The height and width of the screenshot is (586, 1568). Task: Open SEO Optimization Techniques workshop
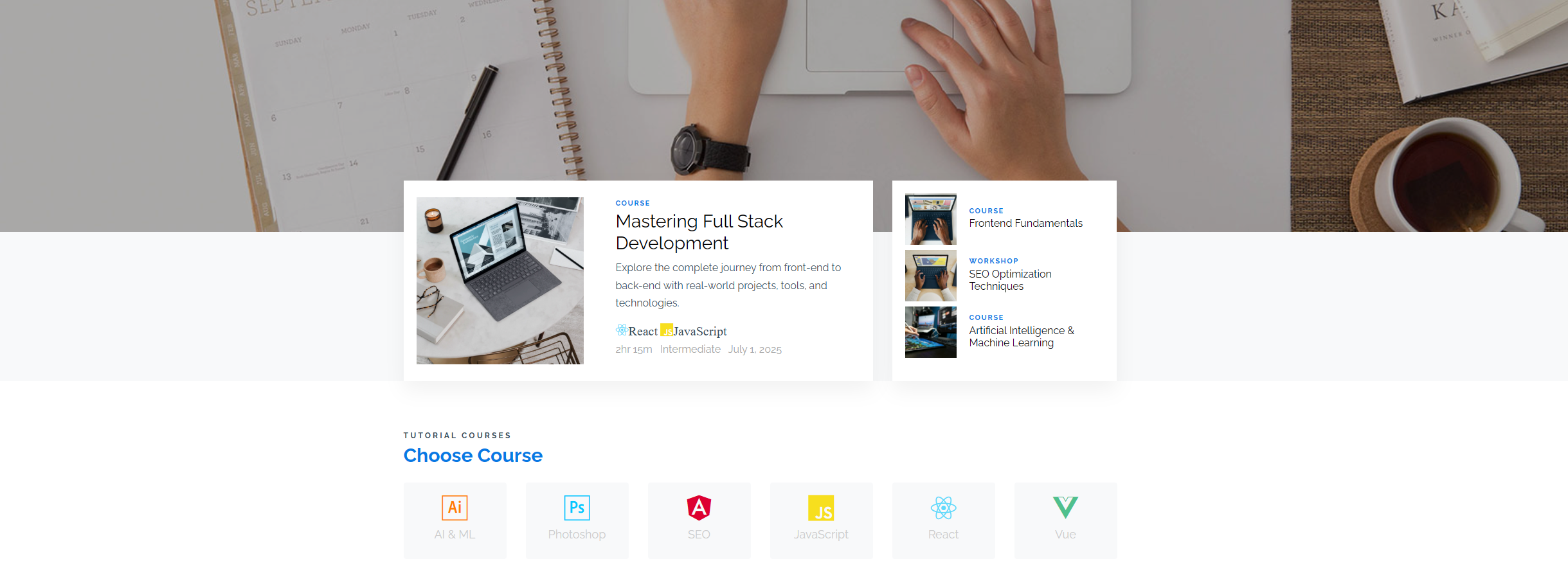click(x=1010, y=280)
